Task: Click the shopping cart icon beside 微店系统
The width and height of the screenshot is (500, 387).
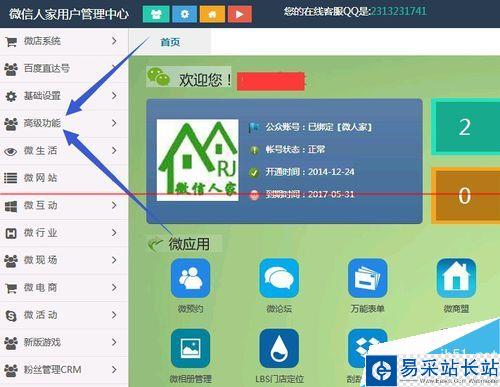Action: [x=11, y=42]
